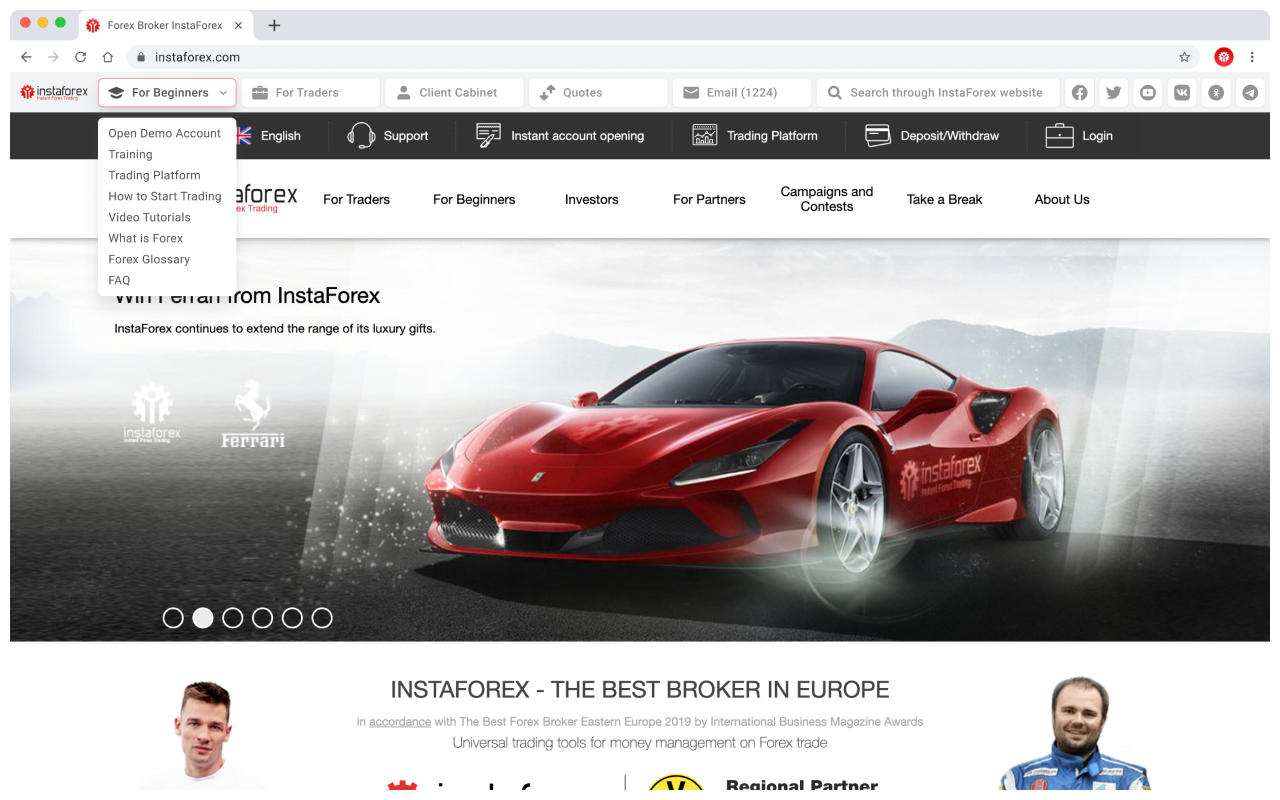This screenshot has width=1280, height=800.
Task: Reload the page
Action: tap(80, 57)
